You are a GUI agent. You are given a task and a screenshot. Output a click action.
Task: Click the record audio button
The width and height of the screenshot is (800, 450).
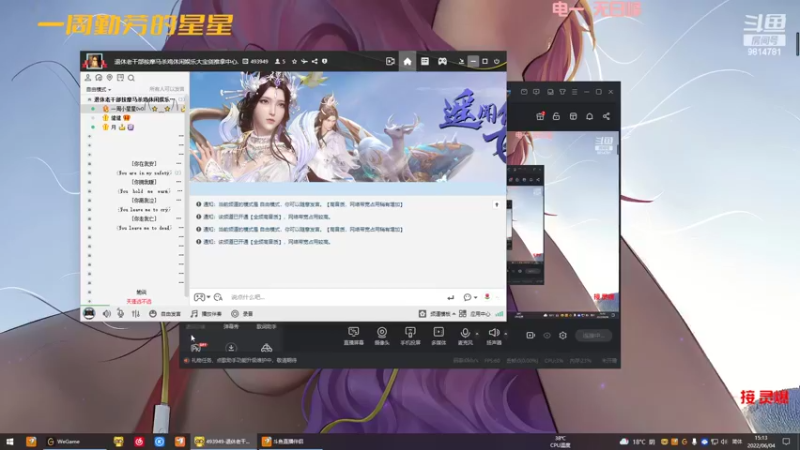(x=242, y=314)
